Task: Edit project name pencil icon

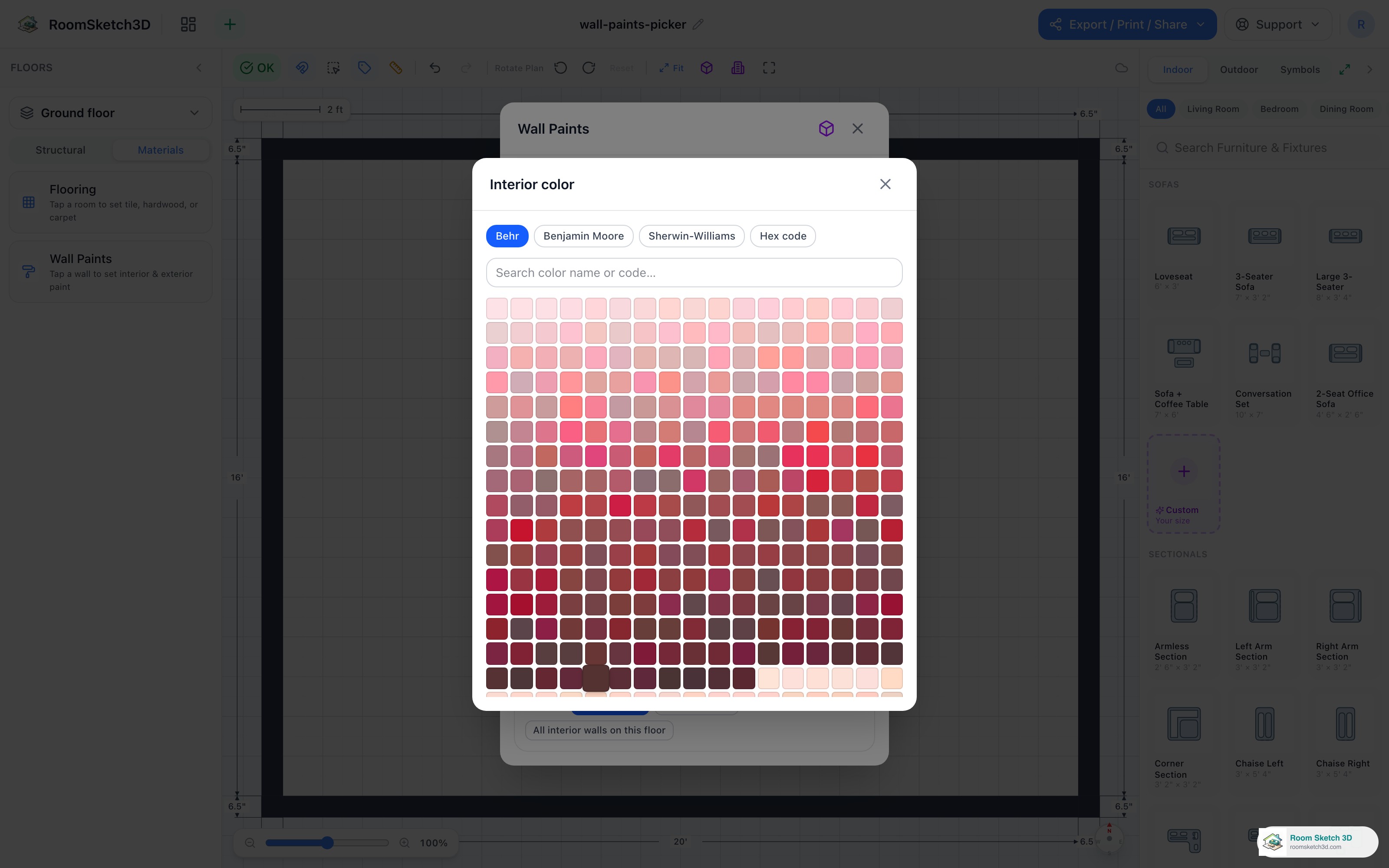Action: pos(698,24)
